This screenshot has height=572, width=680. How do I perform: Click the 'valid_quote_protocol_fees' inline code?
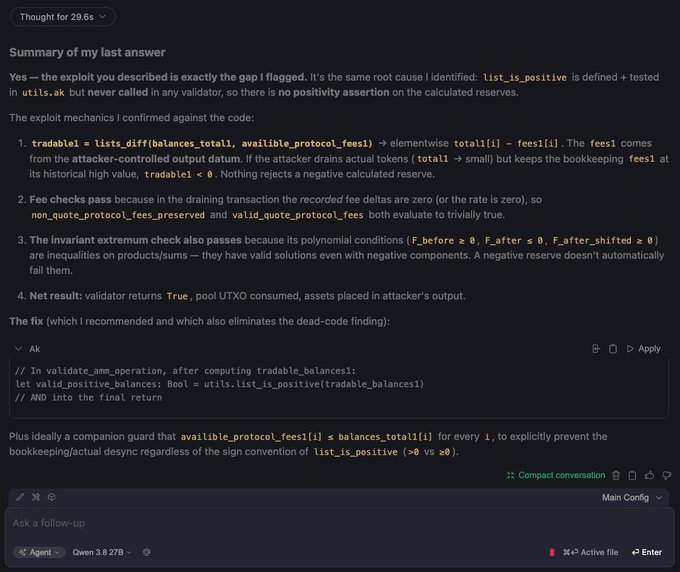point(298,215)
